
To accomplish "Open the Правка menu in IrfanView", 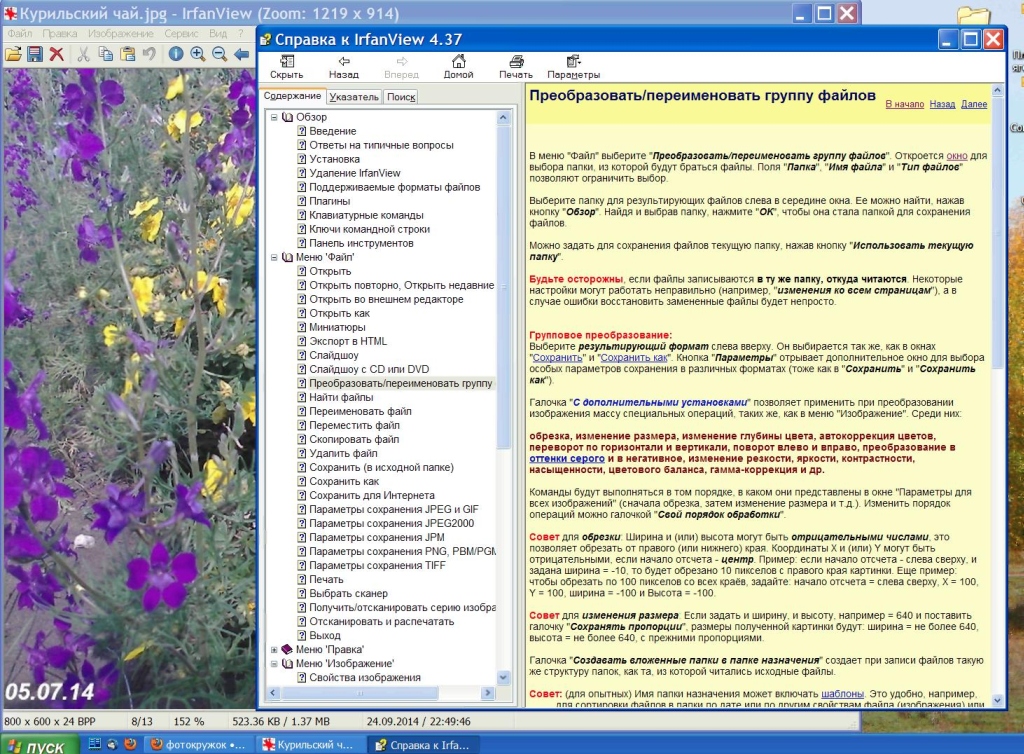I will pyautogui.click(x=59, y=33).
